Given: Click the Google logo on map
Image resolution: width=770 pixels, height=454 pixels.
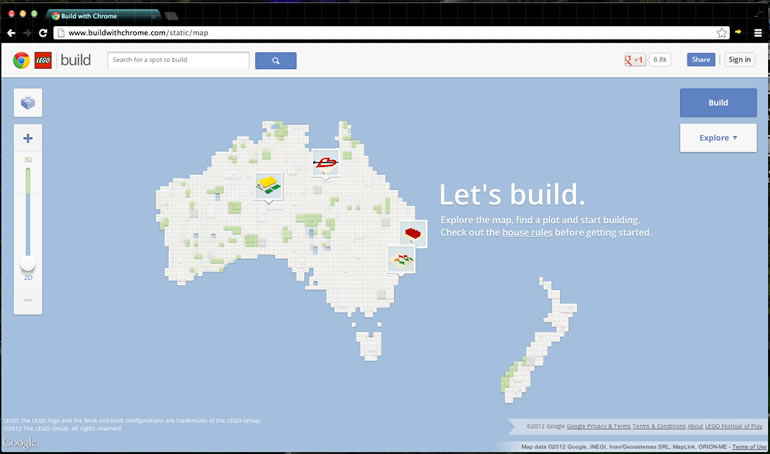Looking at the screenshot, I should (20, 443).
